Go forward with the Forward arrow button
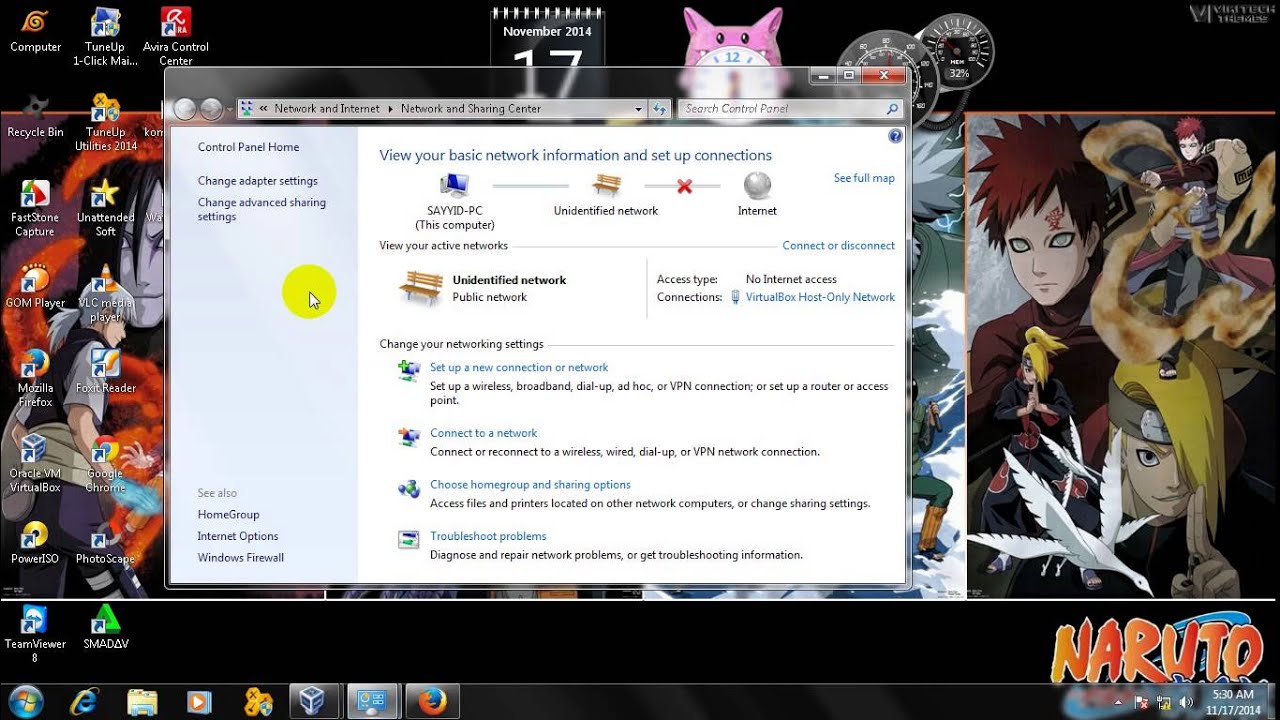The height and width of the screenshot is (720, 1280). pos(211,109)
